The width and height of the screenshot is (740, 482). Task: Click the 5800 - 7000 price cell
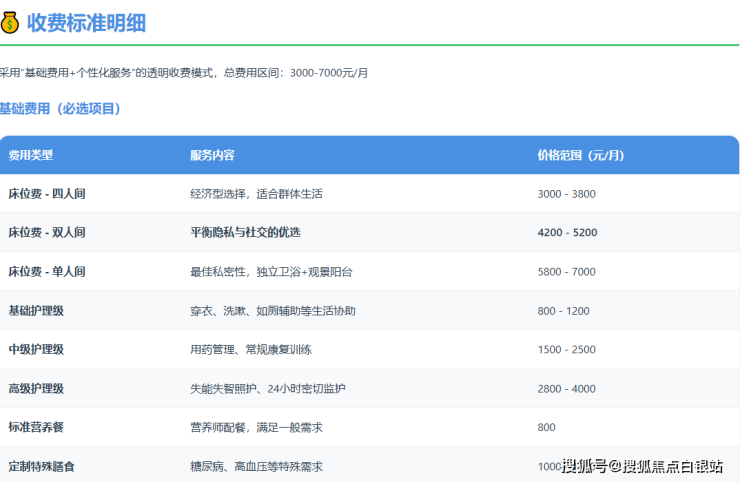coord(566,271)
